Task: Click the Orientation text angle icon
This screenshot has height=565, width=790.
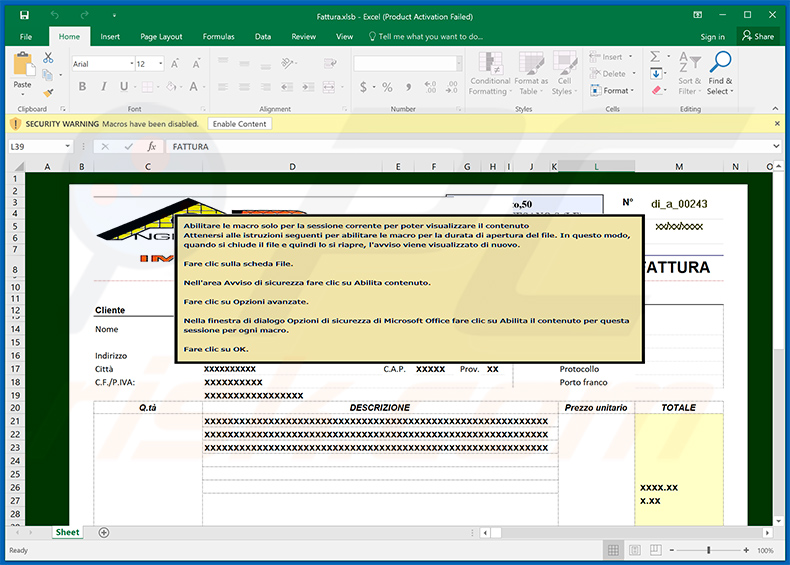Action: tap(287, 63)
